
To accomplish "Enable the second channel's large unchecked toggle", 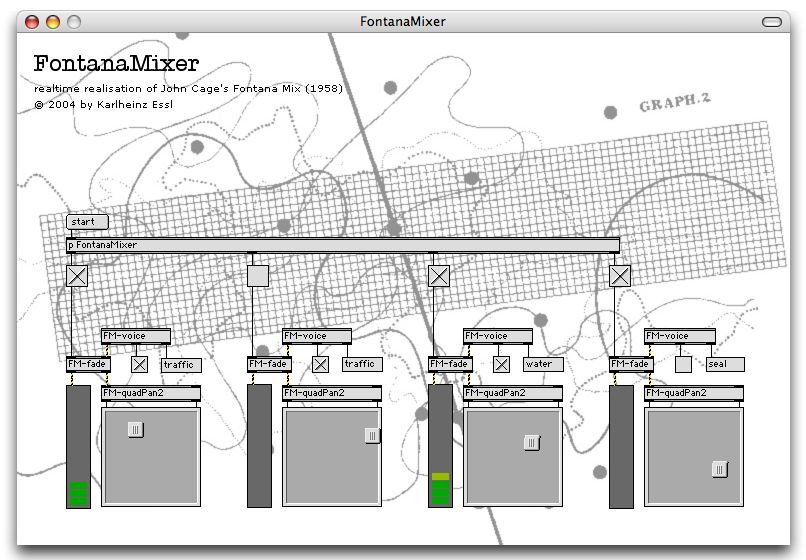I will pyautogui.click(x=258, y=276).
